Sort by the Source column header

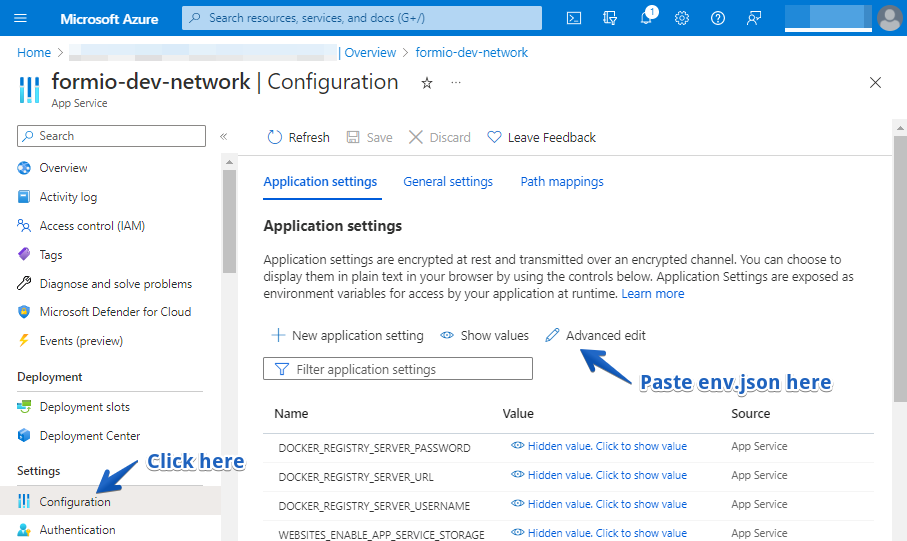tap(750, 414)
